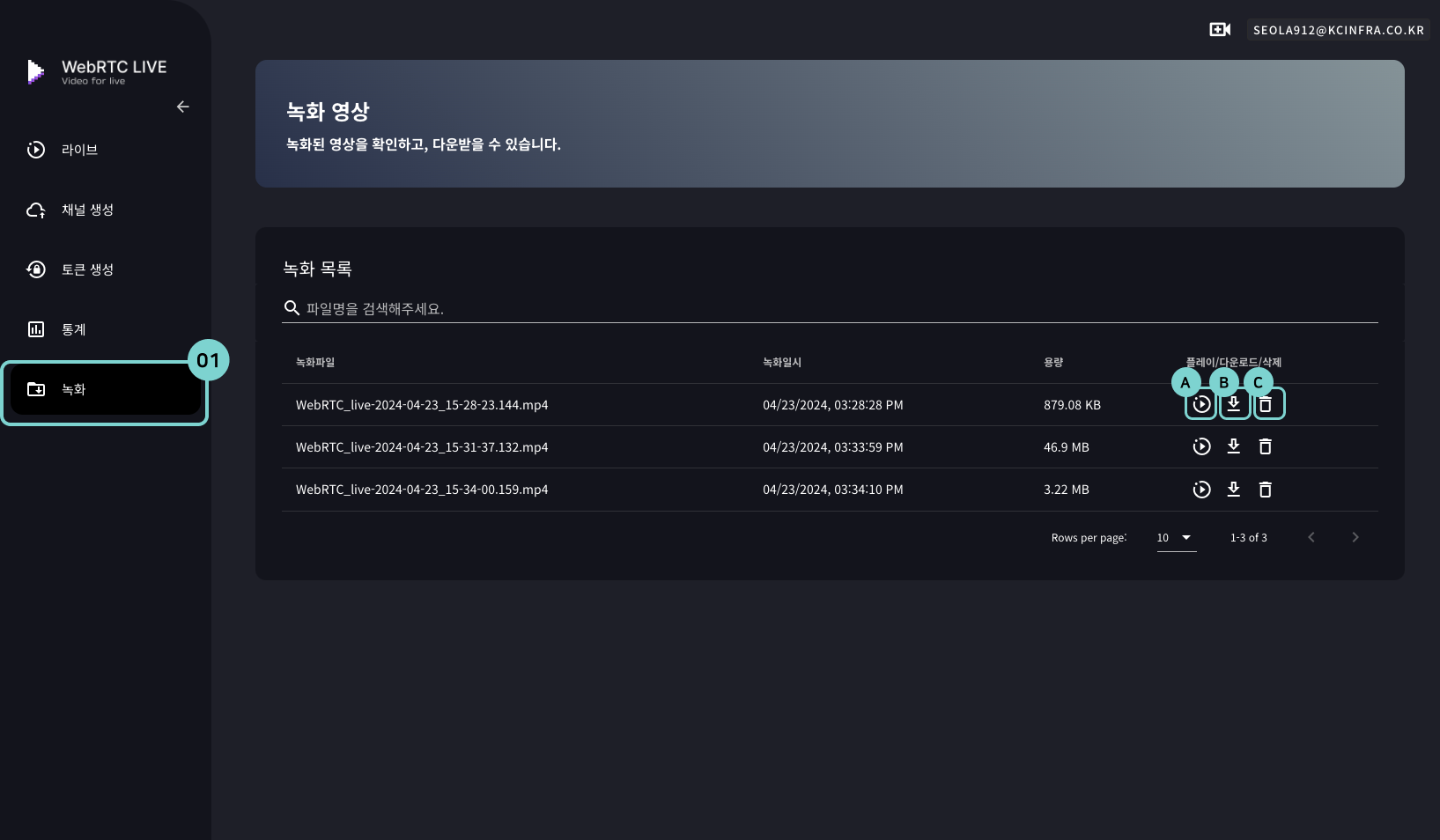The image size is (1440, 840).
Task: Click the add-video camera icon in header
Action: (x=1220, y=30)
